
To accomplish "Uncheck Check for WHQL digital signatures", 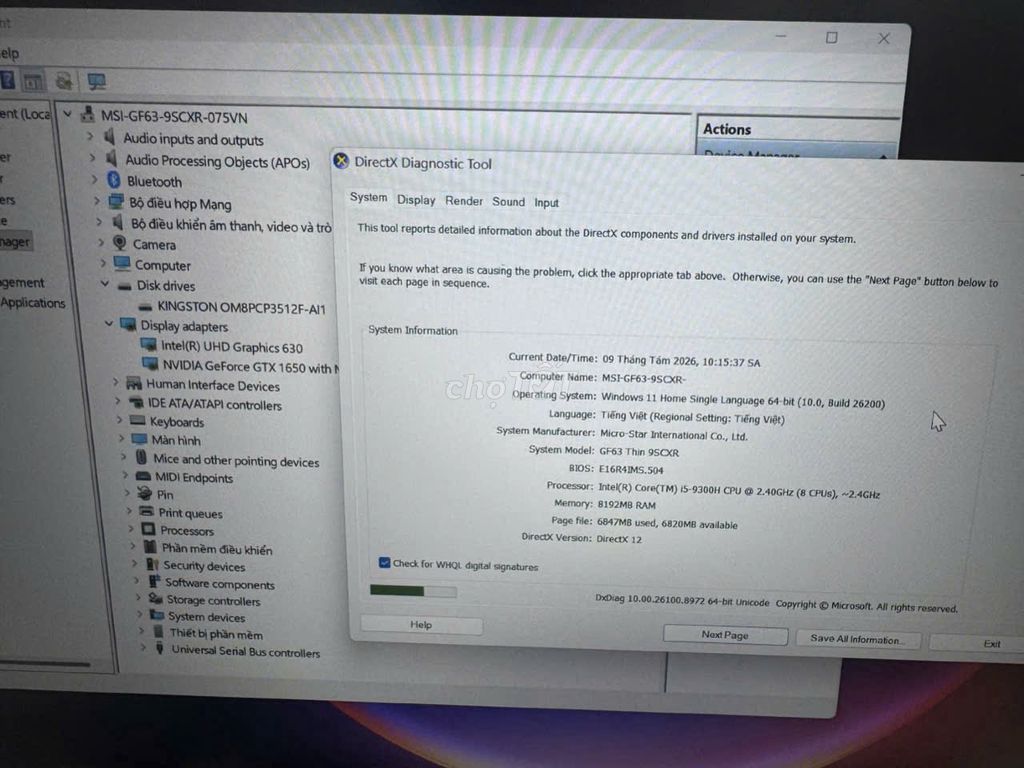I will coord(384,562).
